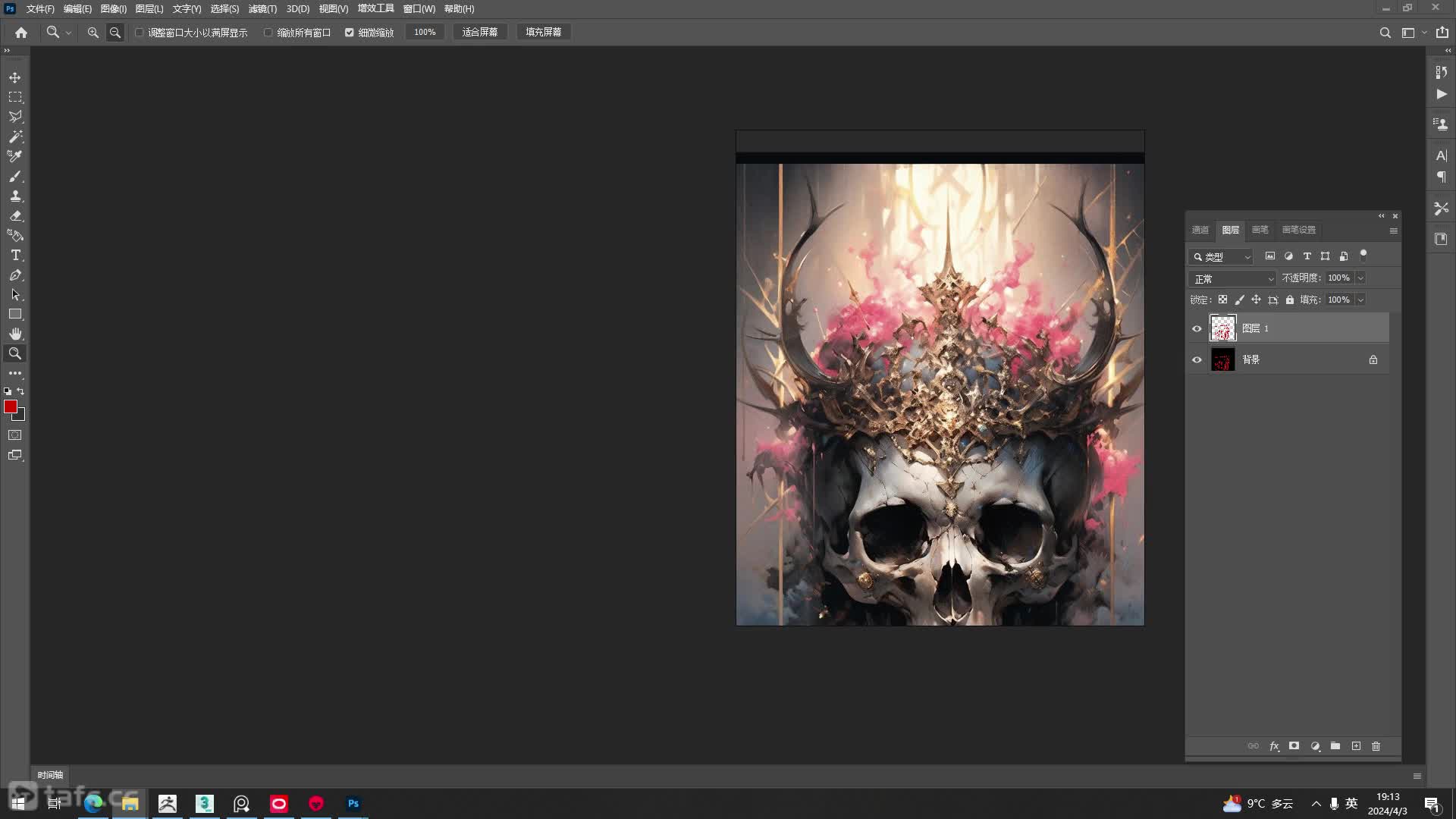Toggle Quick Mask mode
Screen dimensions: 1456x819
tap(15, 435)
